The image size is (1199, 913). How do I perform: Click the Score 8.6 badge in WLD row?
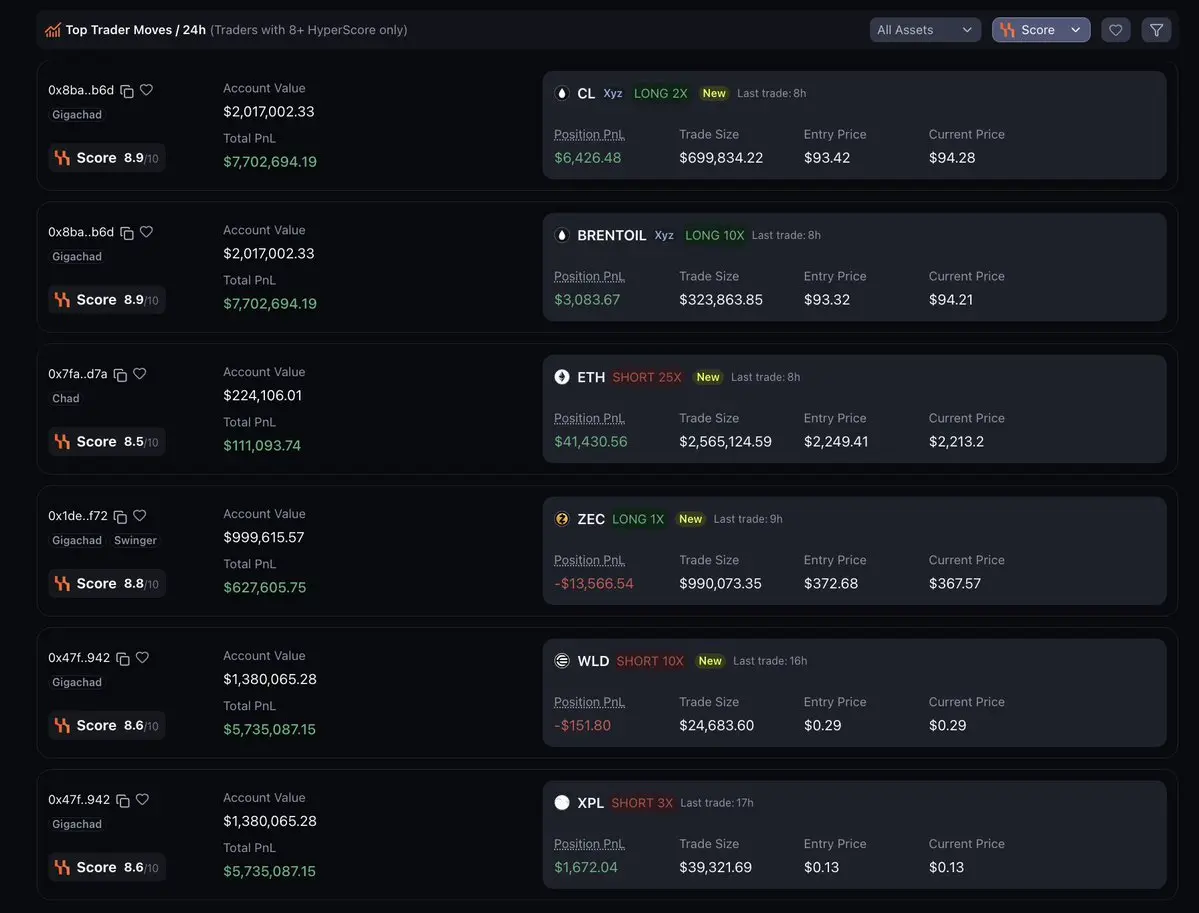[x=106, y=725]
